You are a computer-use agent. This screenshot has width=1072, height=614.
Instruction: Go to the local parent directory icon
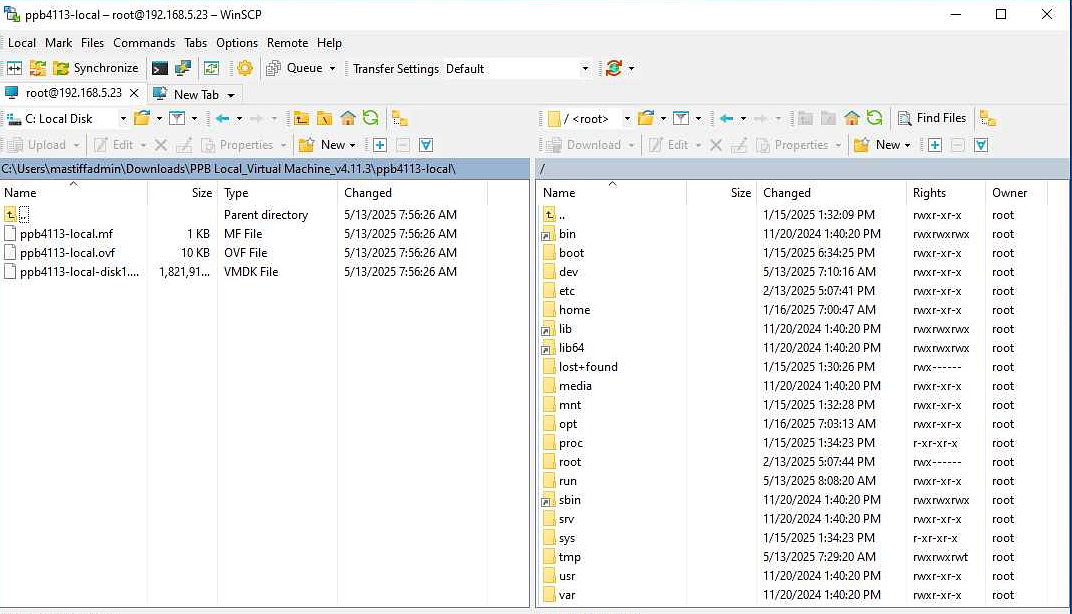coord(302,118)
